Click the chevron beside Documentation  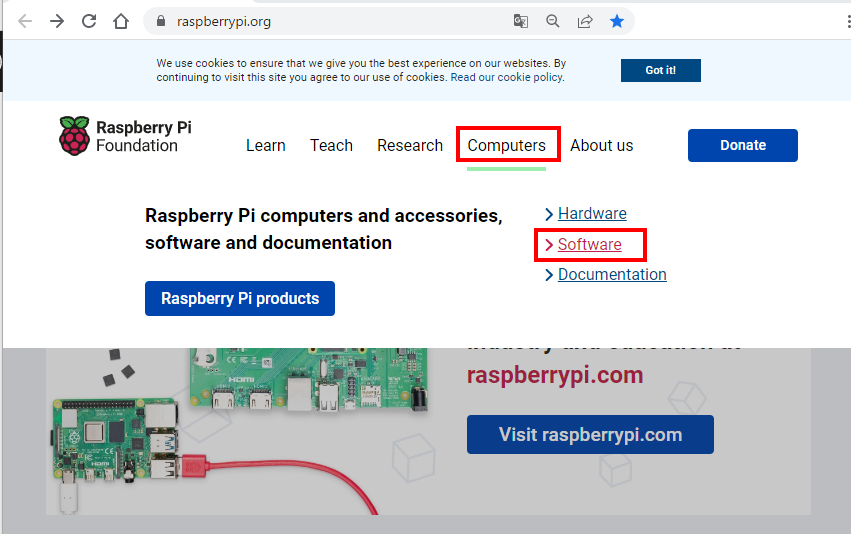pos(549,275)
